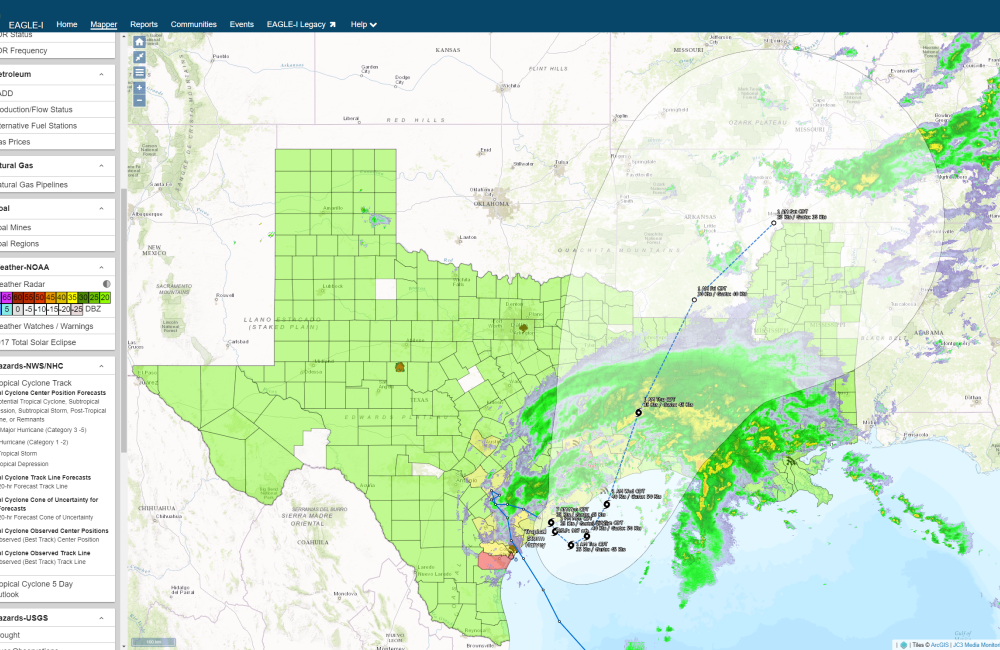Click the 'Hurricane (Category 1 -2)' legend entry

34,442
